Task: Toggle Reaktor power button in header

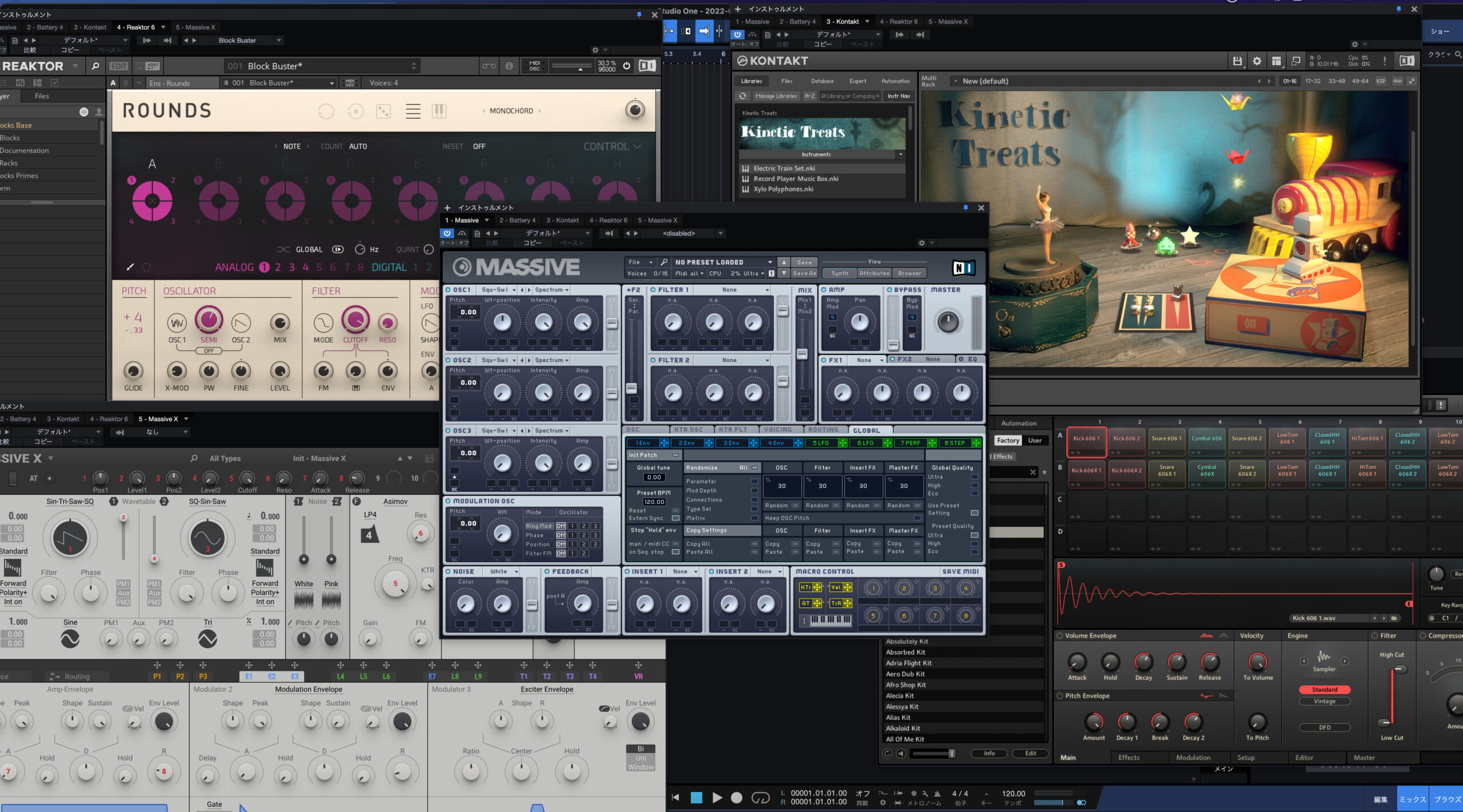Action: [x=627, y=66]
